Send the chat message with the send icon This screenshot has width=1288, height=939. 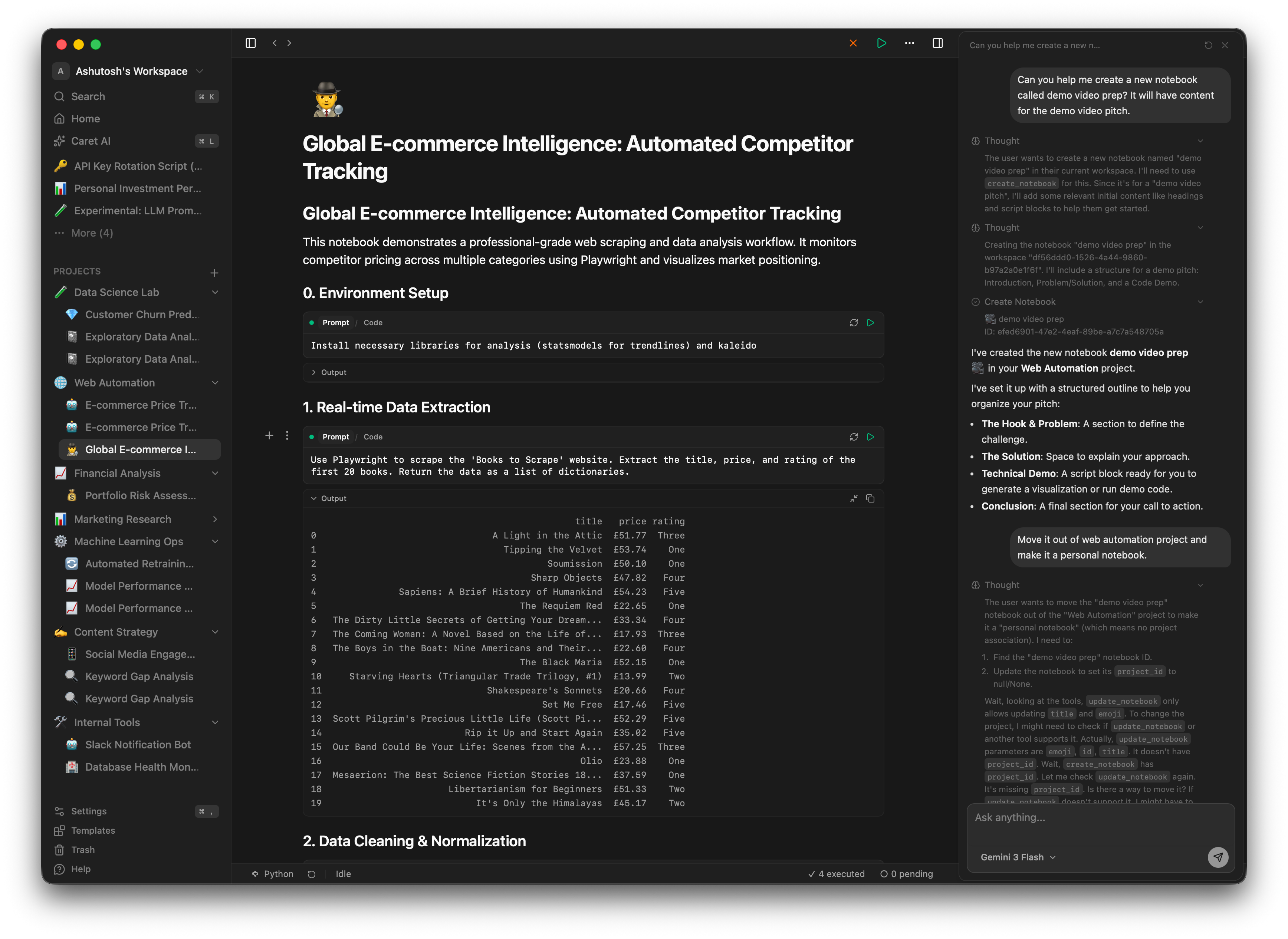click(1218, 857)
